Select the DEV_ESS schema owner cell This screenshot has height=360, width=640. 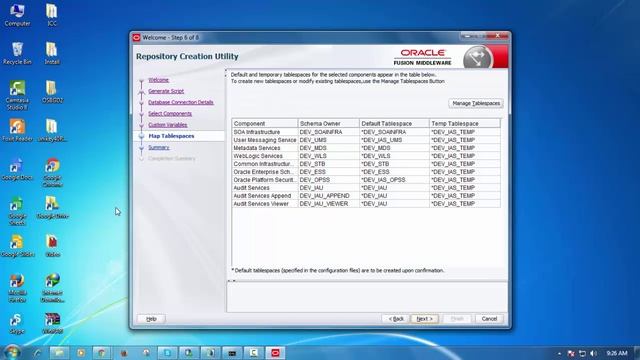329,172
